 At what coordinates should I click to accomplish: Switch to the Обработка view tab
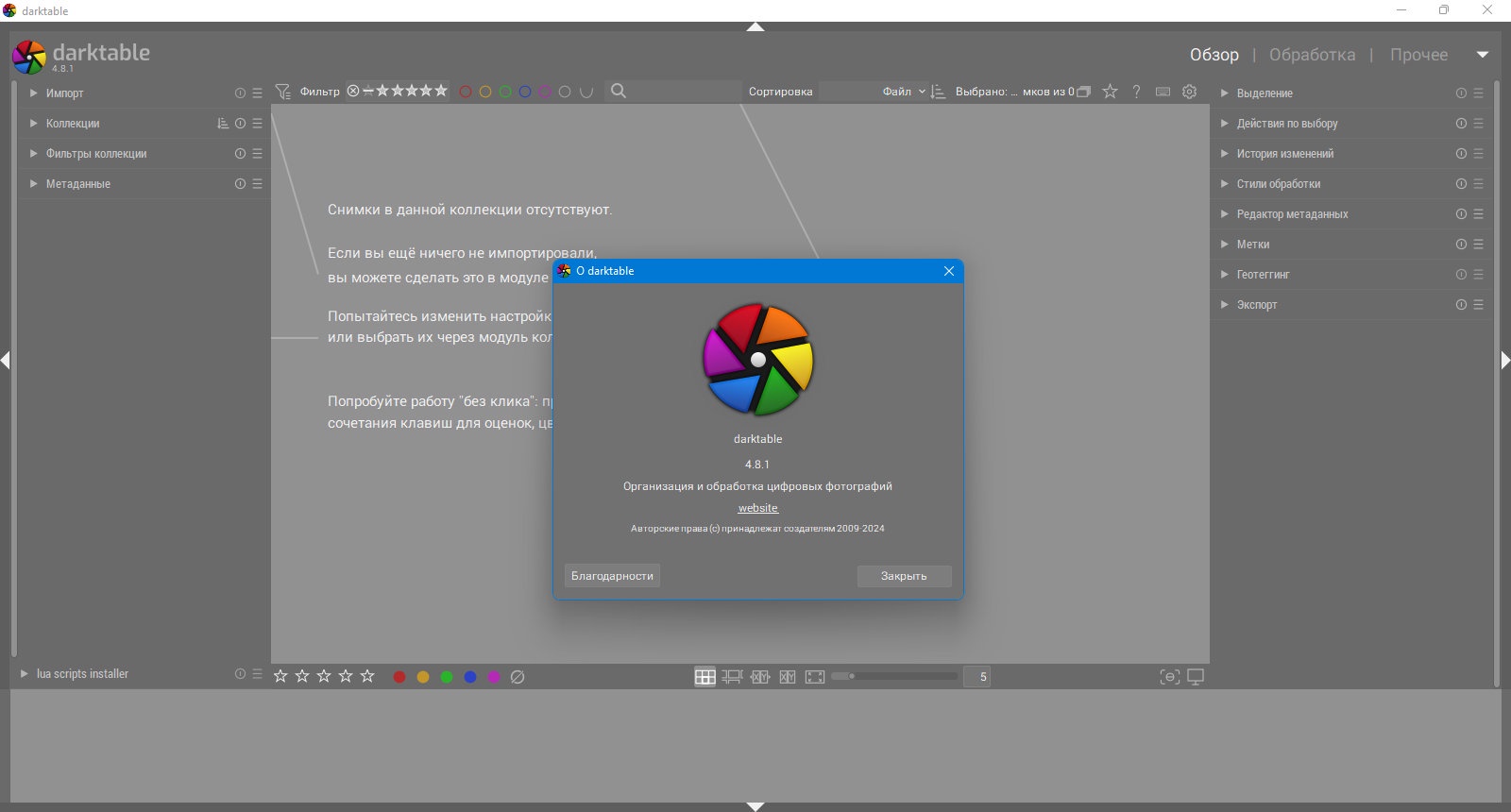coord(1312,55)
